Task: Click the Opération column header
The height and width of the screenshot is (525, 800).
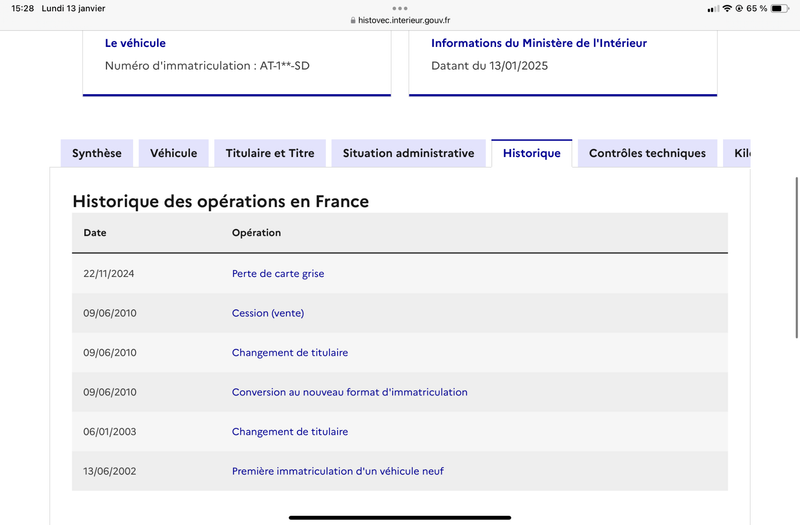Action: tap(256, 233)
